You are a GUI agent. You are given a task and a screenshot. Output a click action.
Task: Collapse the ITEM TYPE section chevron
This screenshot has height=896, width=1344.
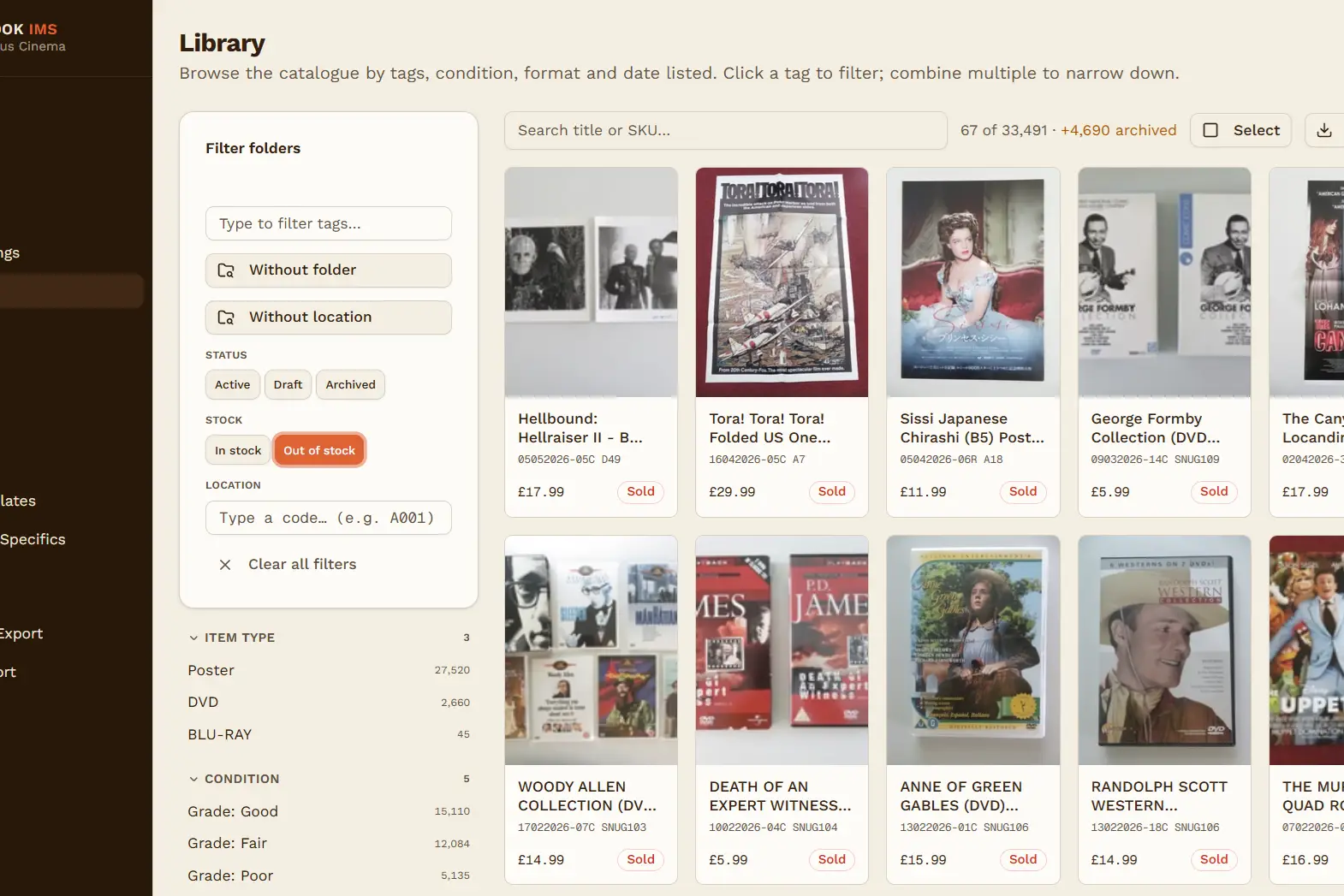[x=193, y=638]
